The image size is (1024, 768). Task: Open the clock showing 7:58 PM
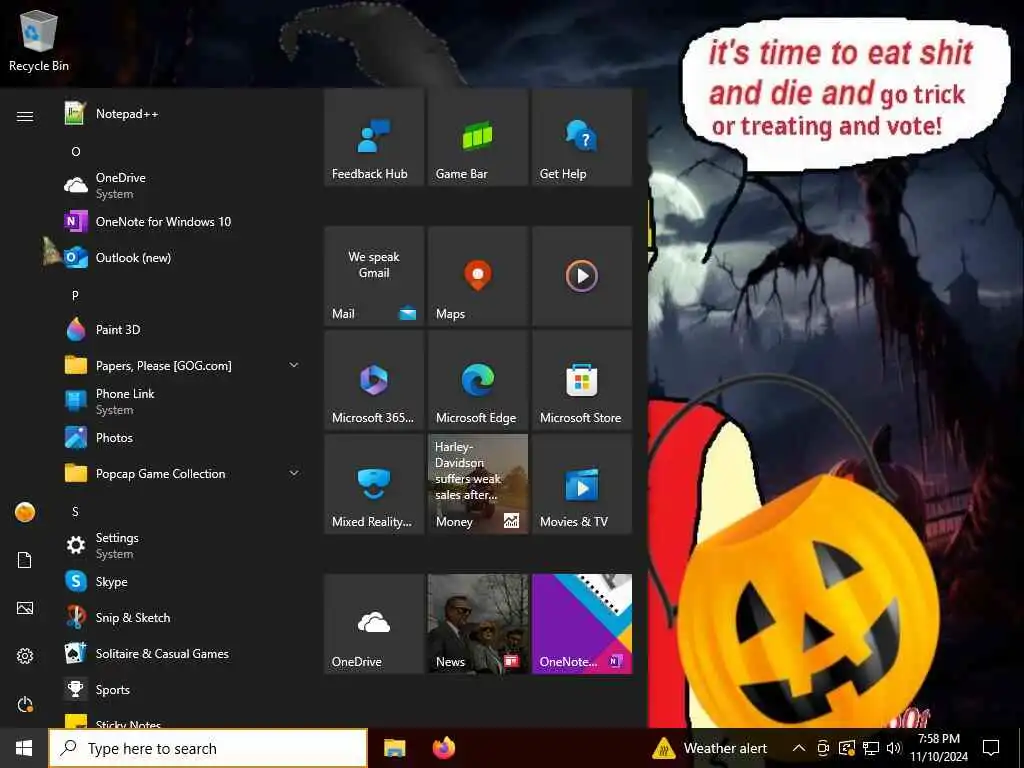[x=938, y=748]
